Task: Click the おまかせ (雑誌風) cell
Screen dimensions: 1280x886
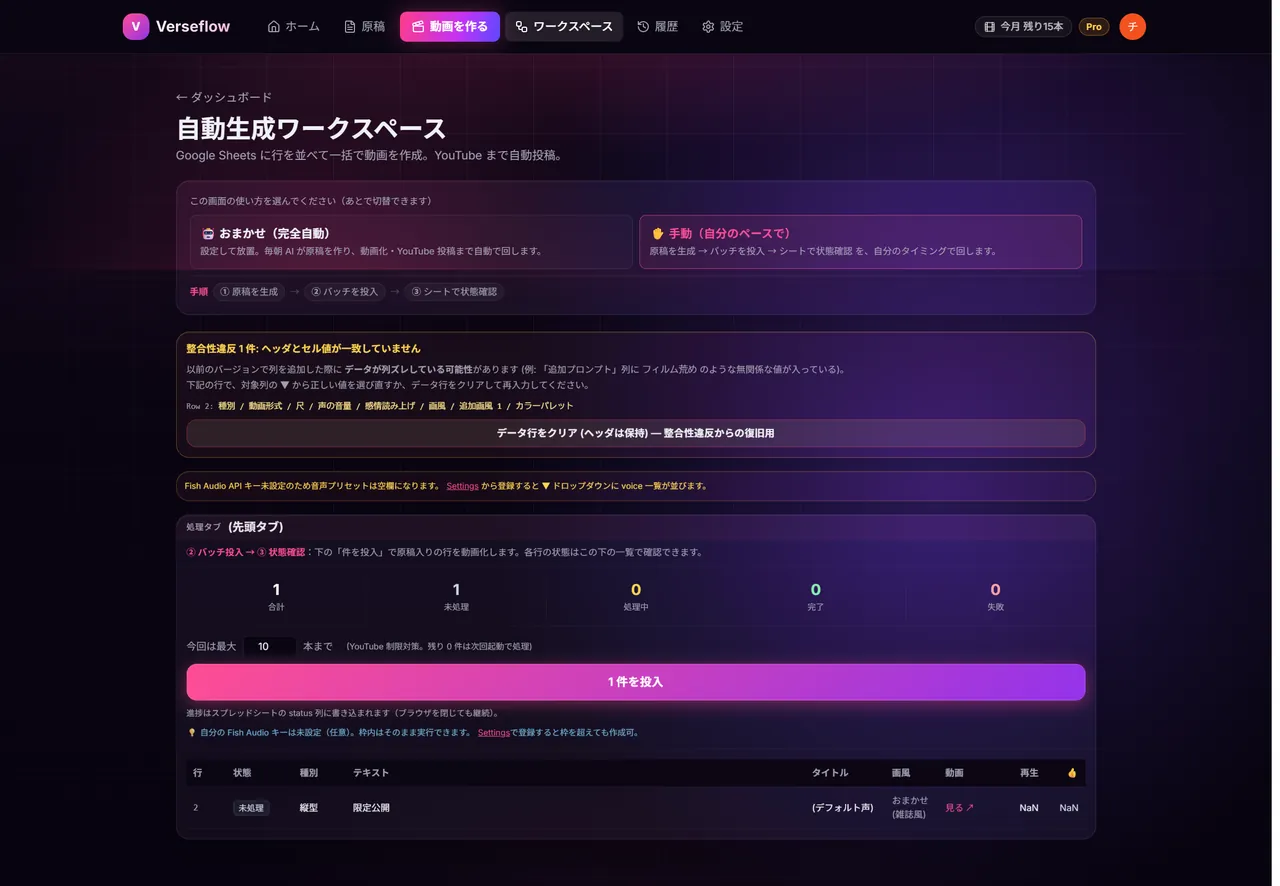Action: coord(910,807)
